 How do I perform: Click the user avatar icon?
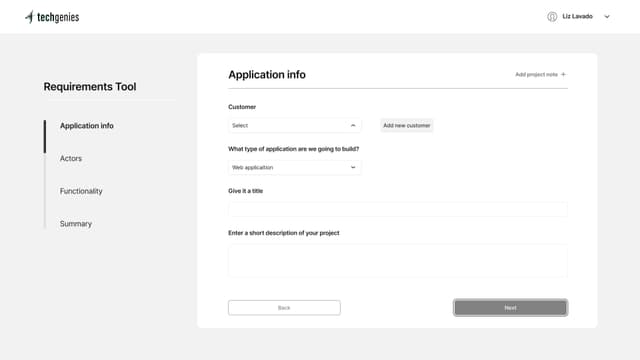[x=552, y=17]
